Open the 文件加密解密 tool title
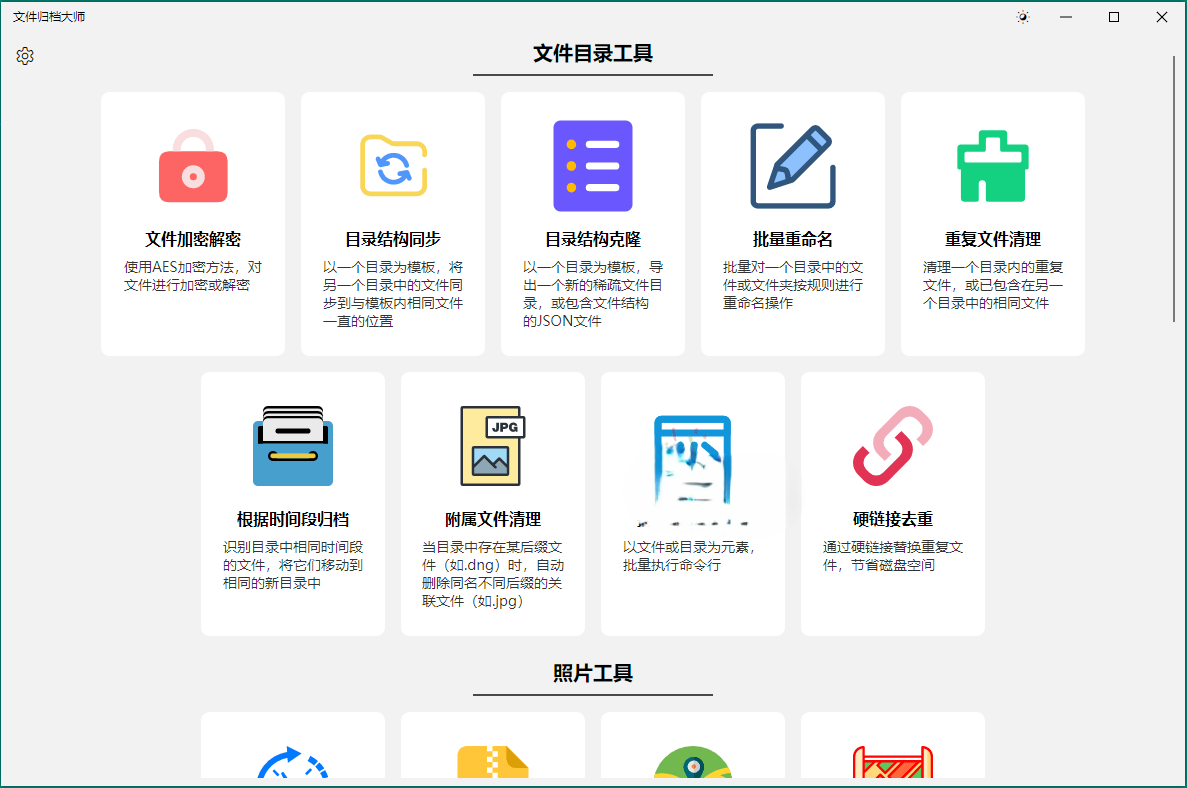 [193, 239]
